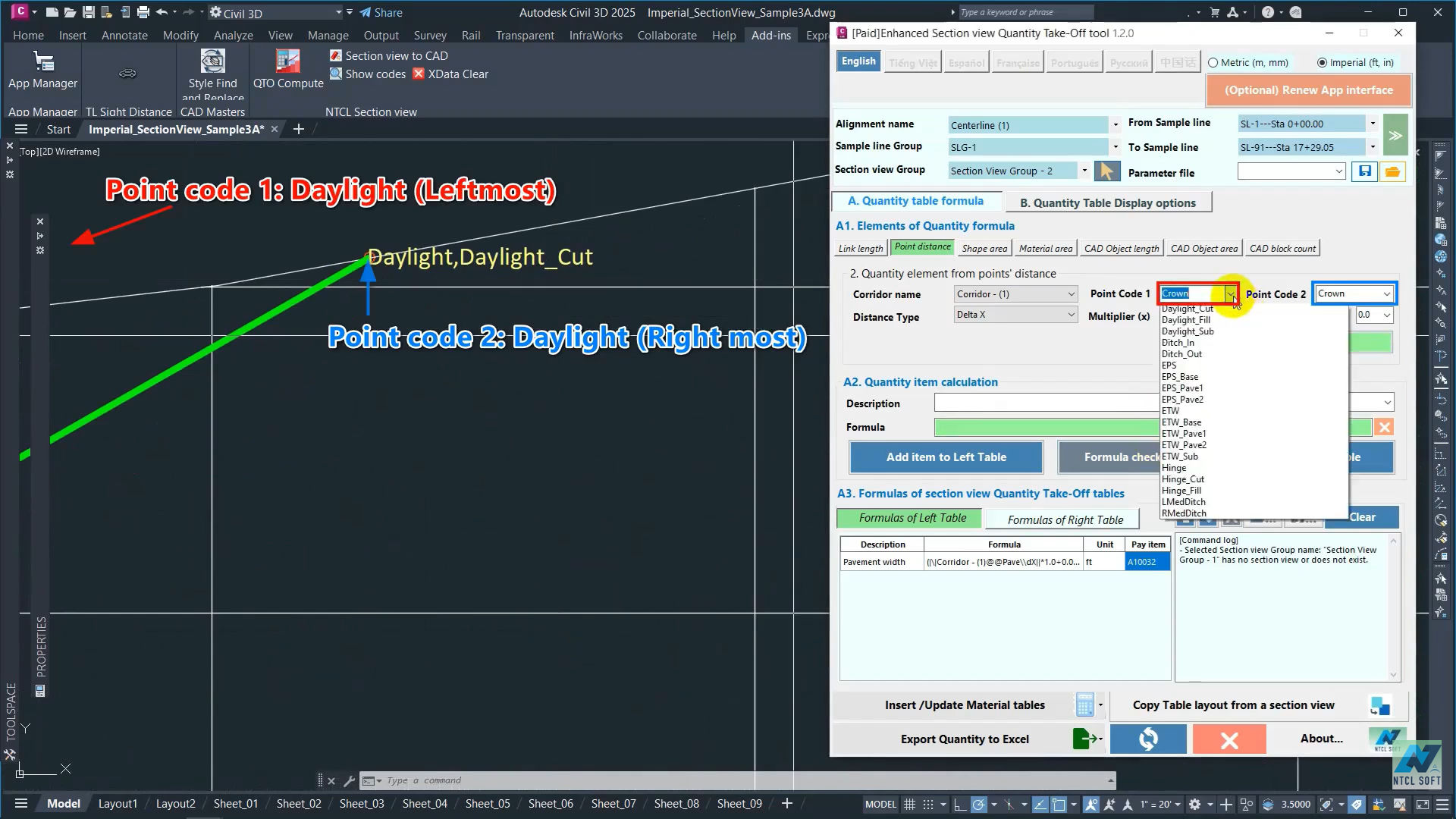Image resolution: width=1456 pixels, height=819 pixels.
Task: Open the Sample line Group dropdown
Action: pyautogui.click(x=1115, y=146)
